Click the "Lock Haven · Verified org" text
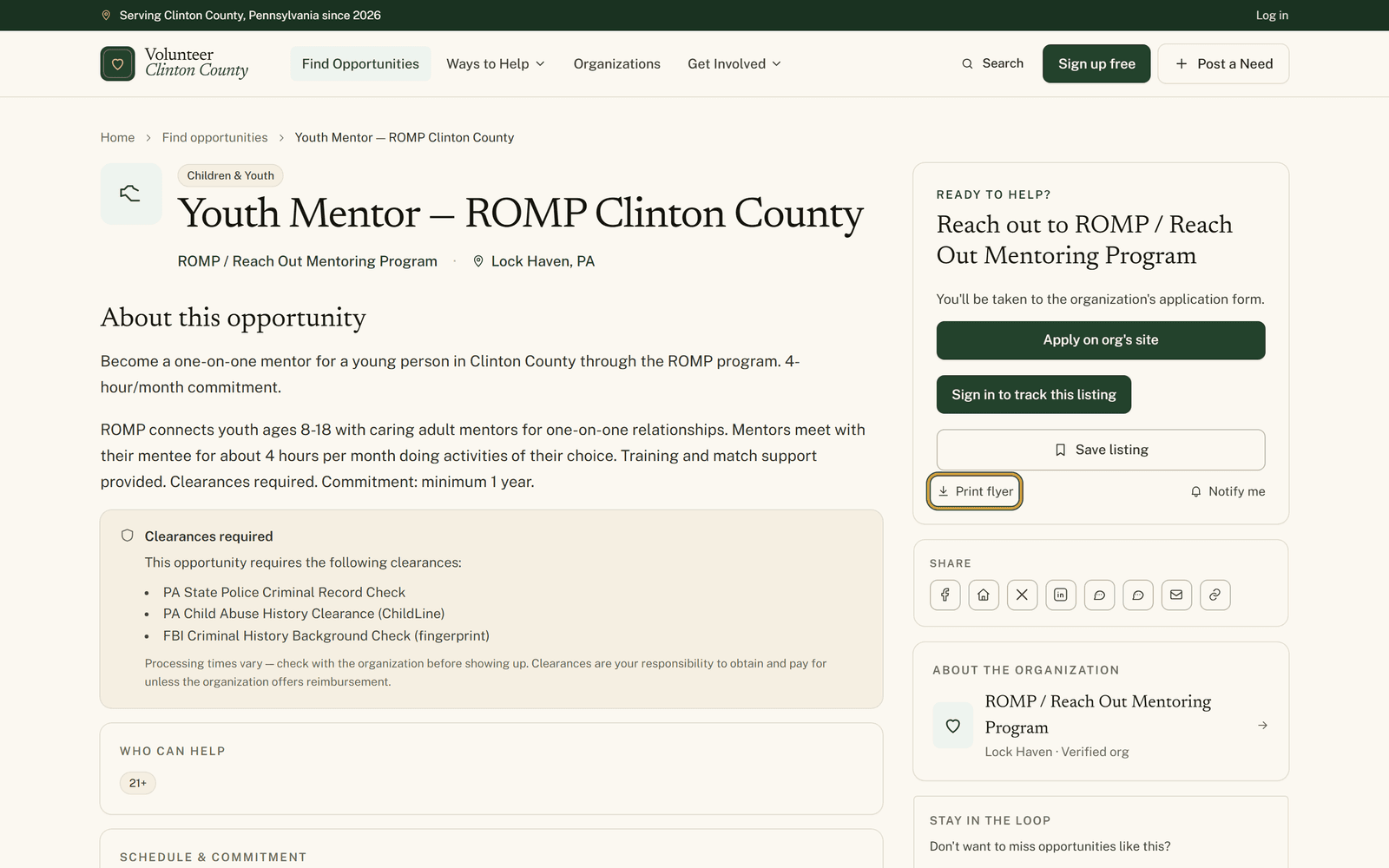The image size is (1389, 868). coord(1057,752)
